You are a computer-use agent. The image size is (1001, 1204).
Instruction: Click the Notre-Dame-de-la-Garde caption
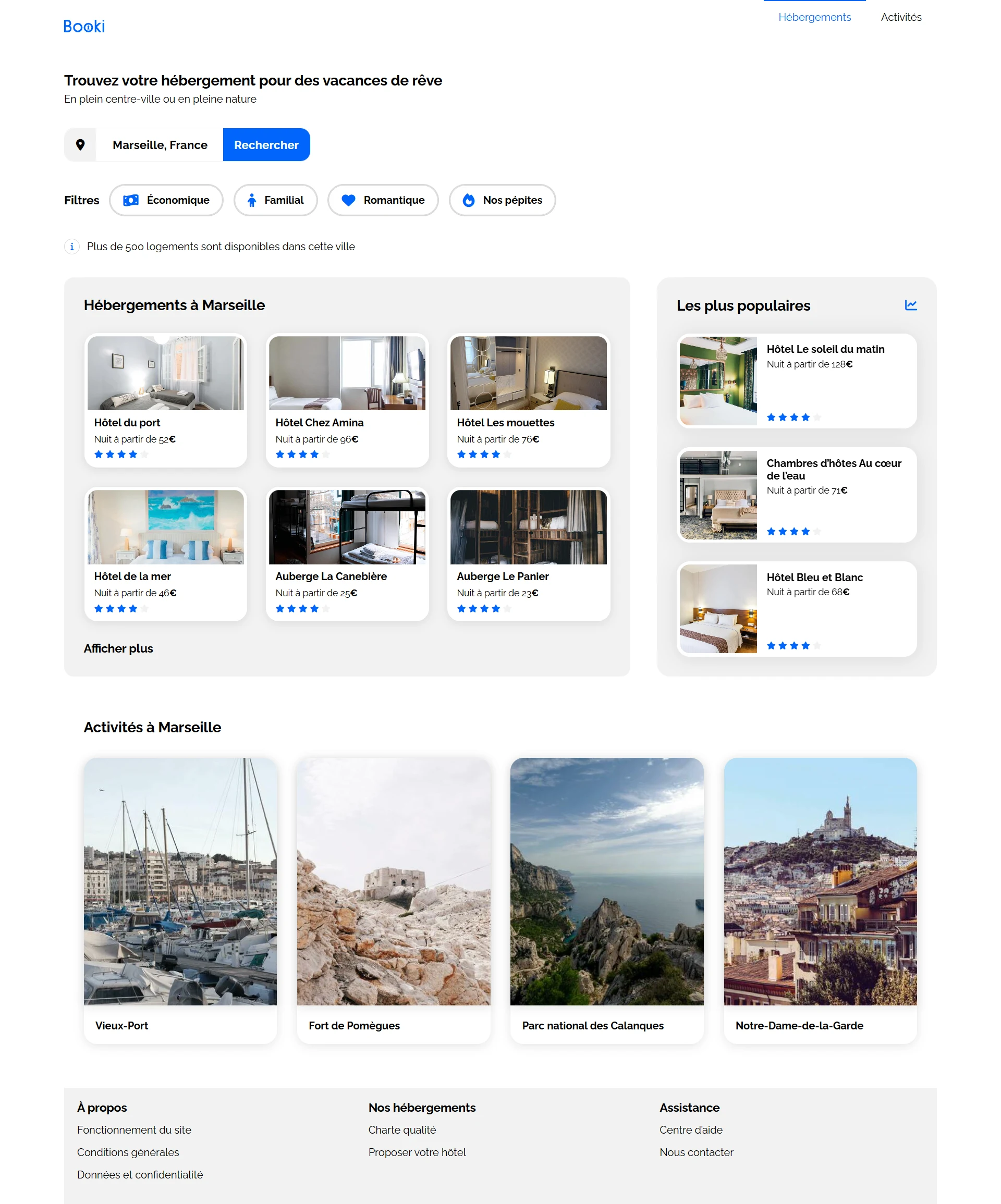[799, 1026]
